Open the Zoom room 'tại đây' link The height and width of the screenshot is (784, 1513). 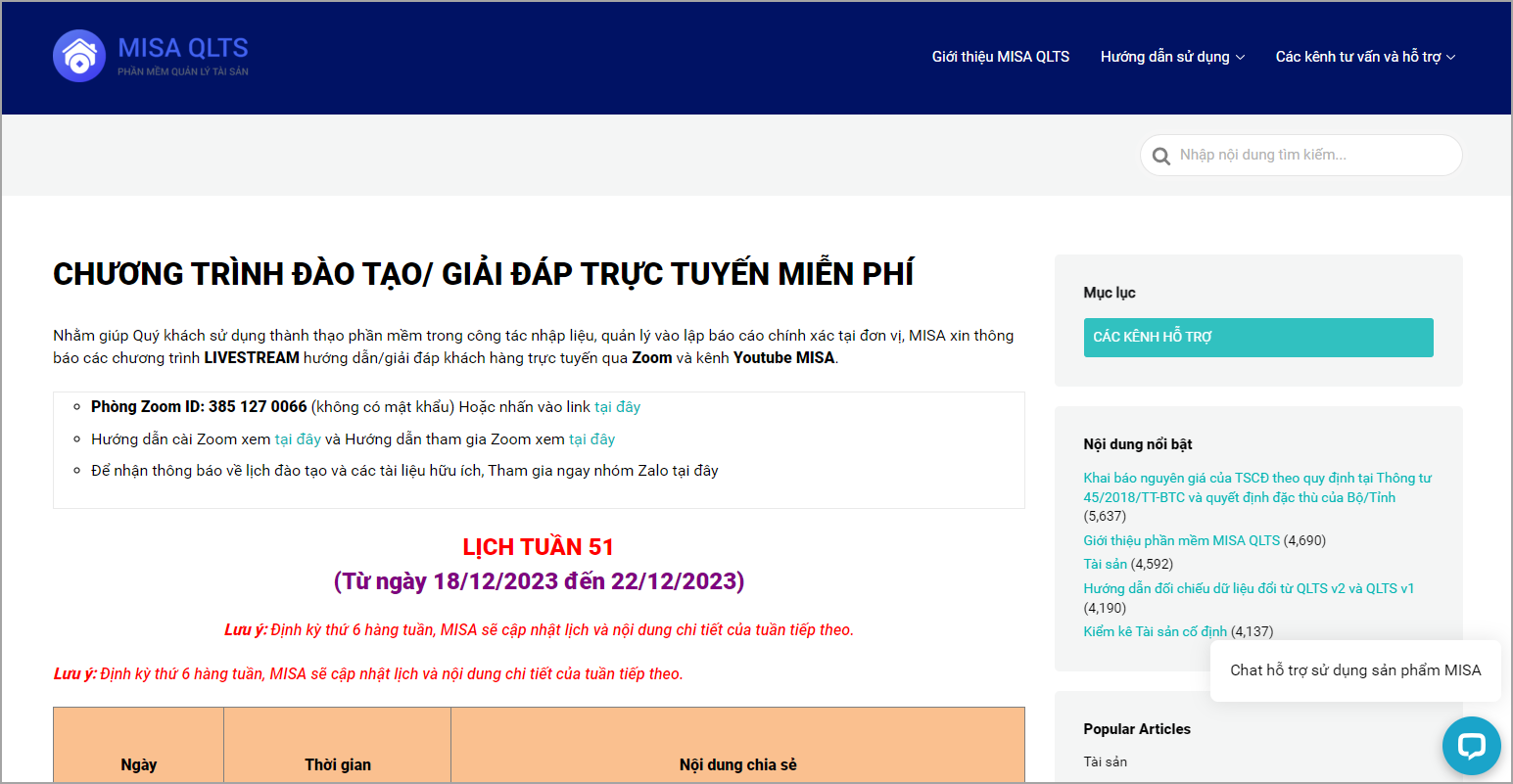[617, 407]
